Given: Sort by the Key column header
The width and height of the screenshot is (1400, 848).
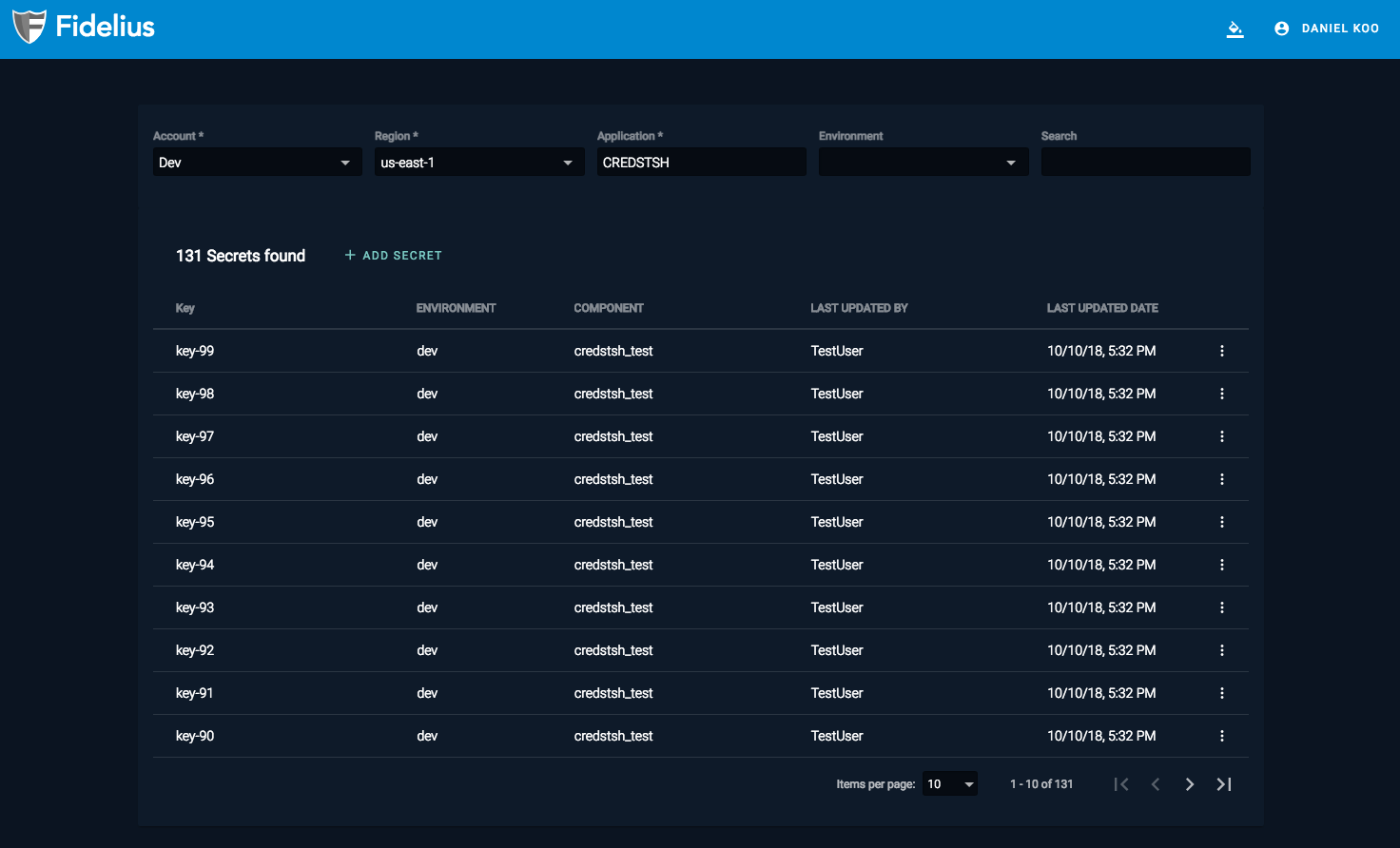Looking at the screenshot, I should point(185,308).
